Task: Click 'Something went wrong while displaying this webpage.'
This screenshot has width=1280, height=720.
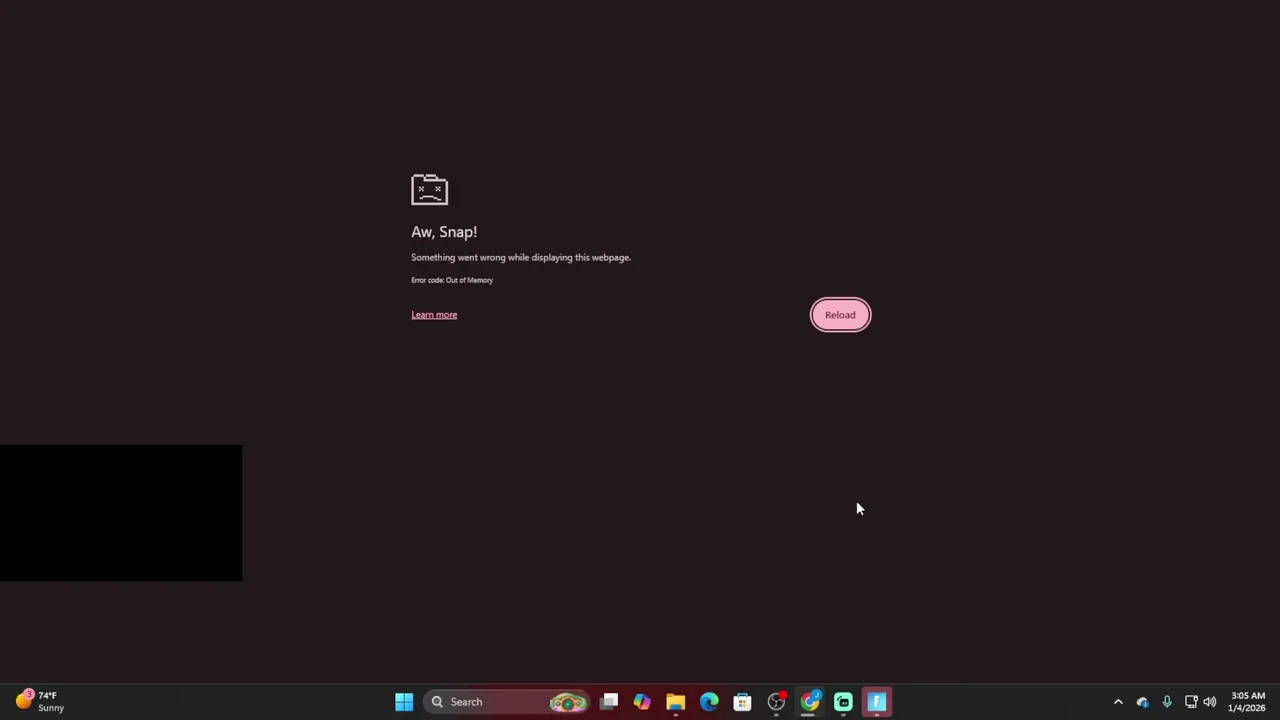Action: pos(521,258)
